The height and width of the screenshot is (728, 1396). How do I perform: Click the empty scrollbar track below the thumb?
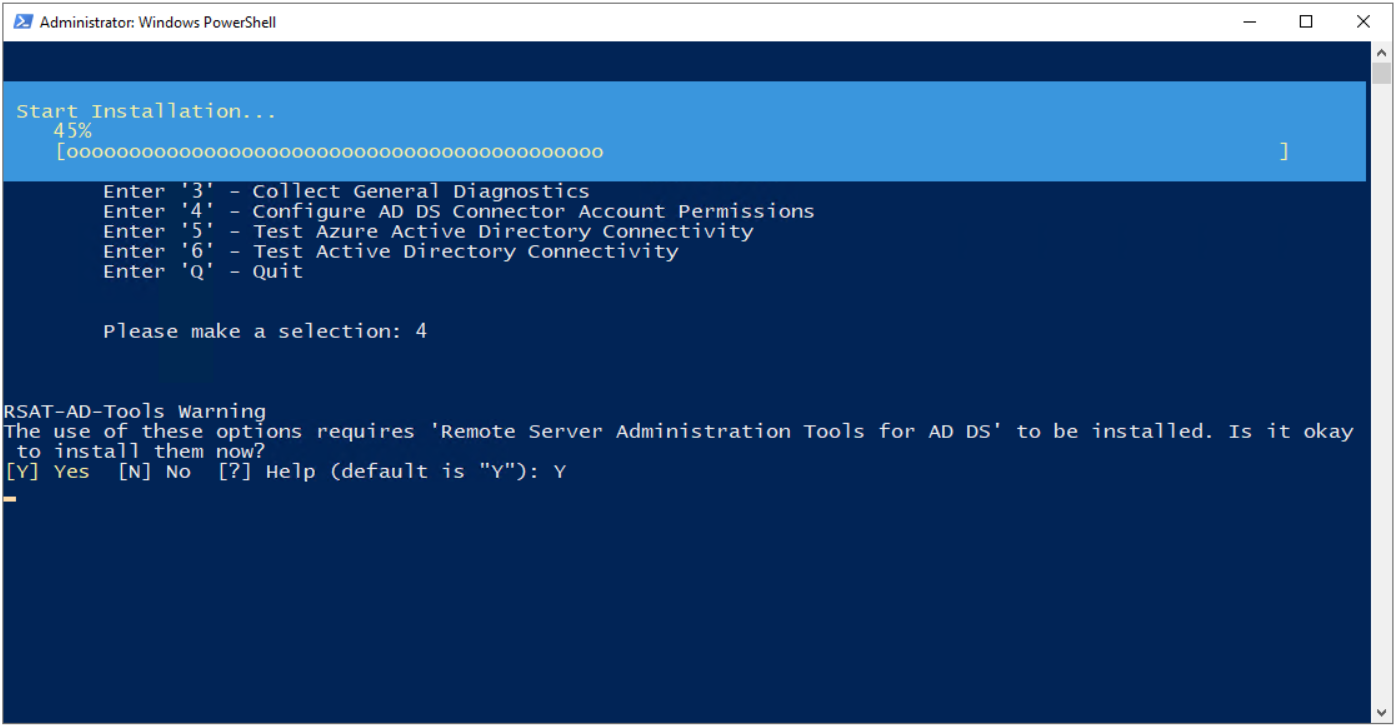(x=1381, y=394)
